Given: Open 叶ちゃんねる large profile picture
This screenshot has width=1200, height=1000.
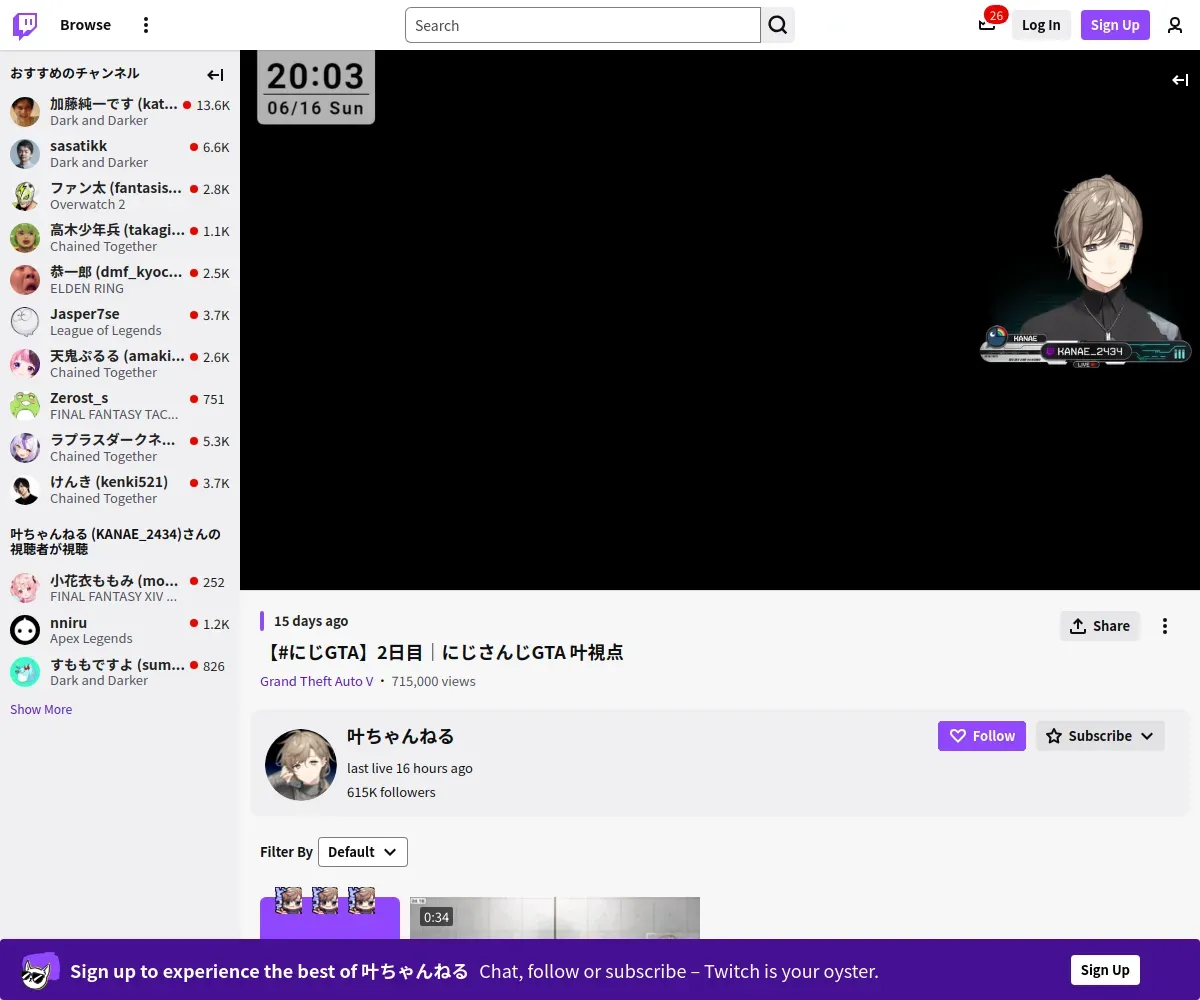Looking at the screenshot, I should (x=301, y=765).
